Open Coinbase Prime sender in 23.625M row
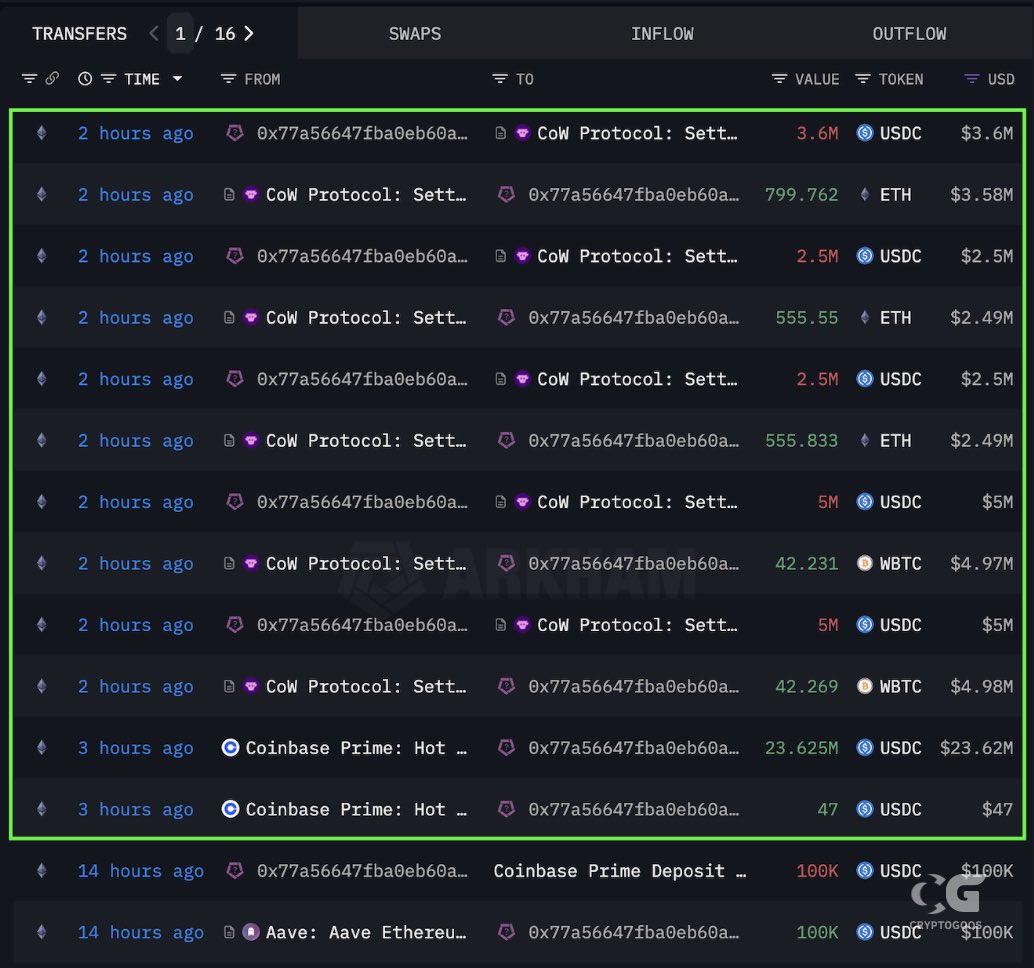The image size is (1034, 968). 356,748
